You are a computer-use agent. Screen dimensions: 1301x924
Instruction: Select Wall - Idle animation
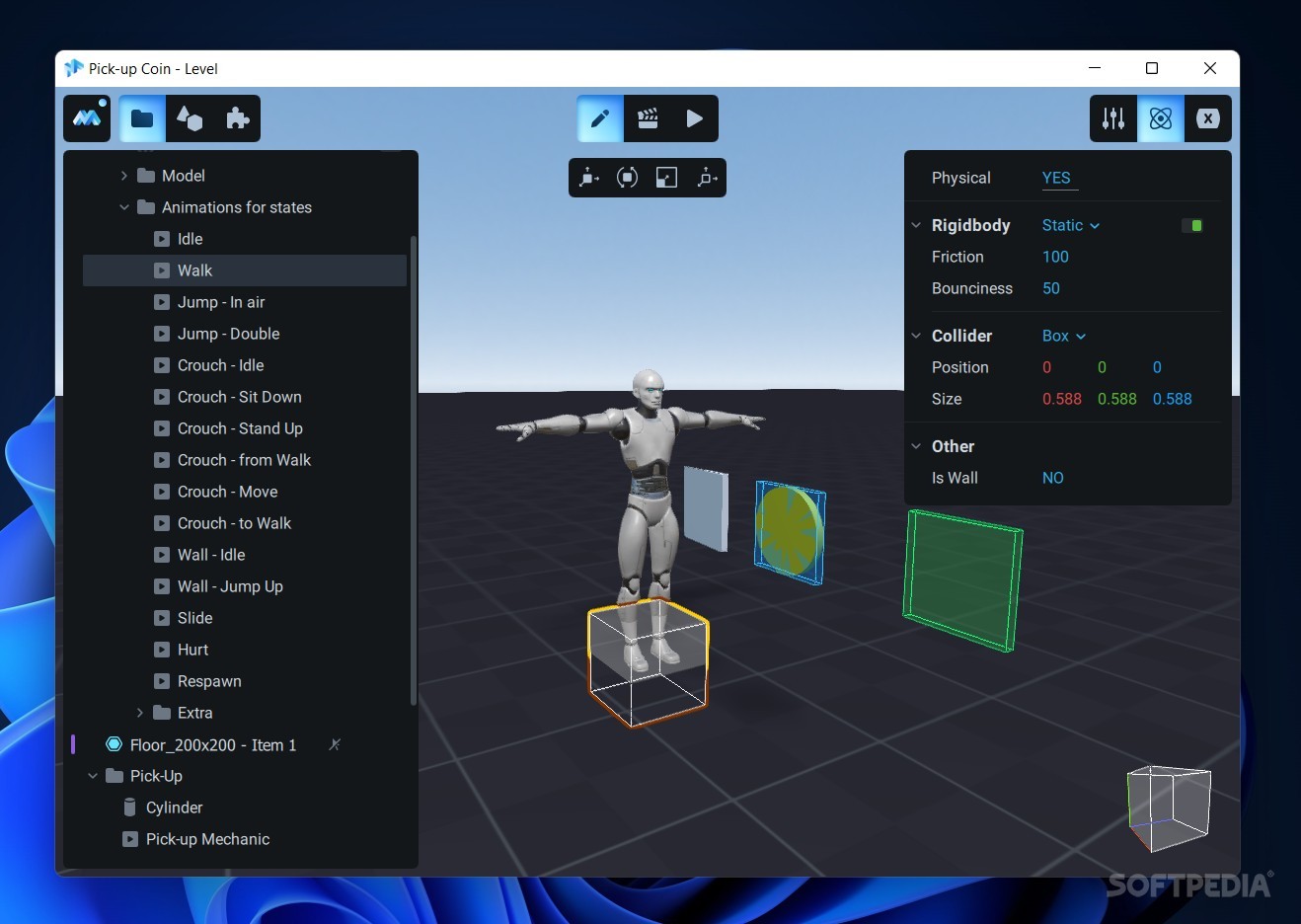pos(245,555)
